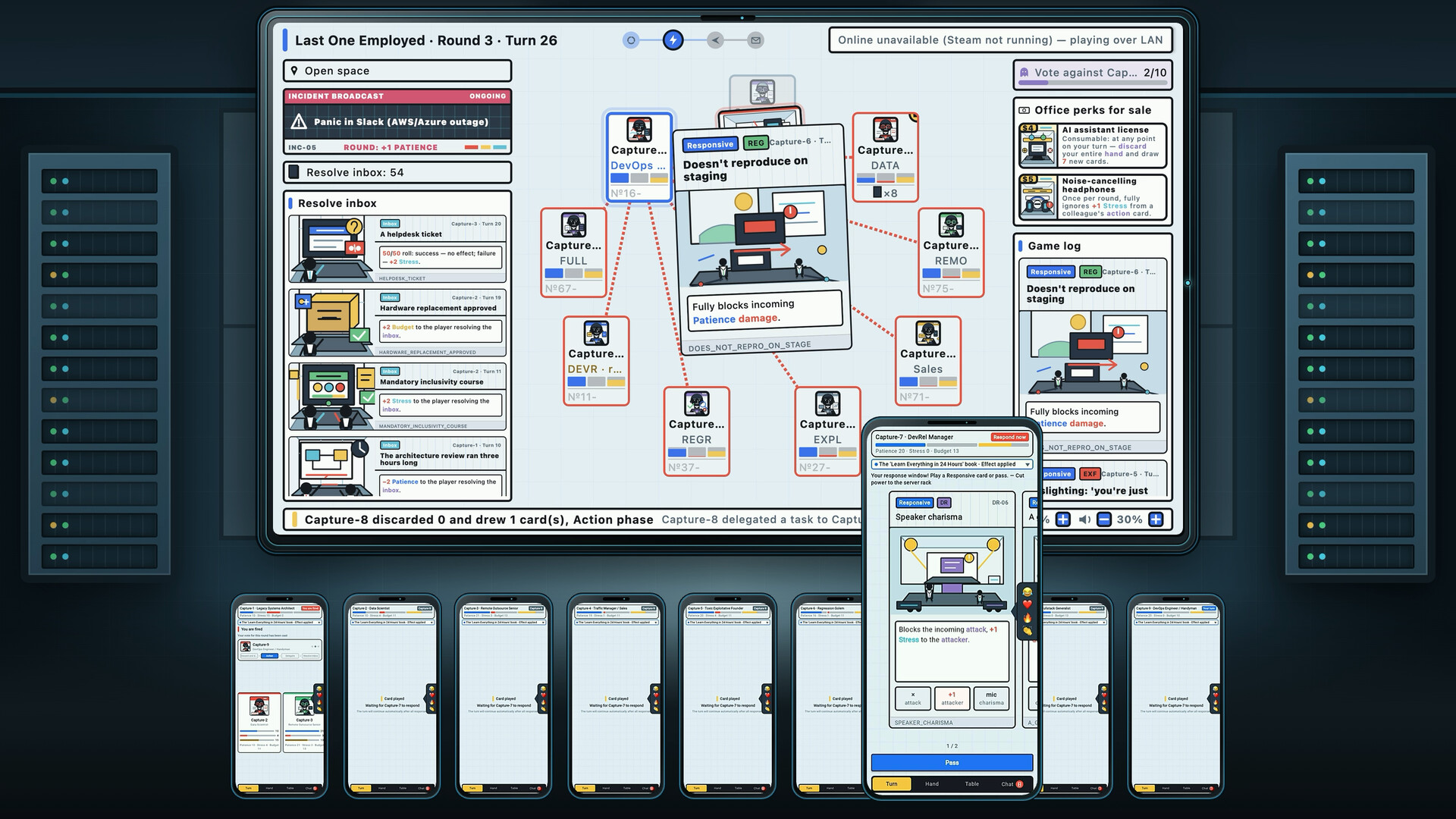
Task: Click the arrow send phase icon
Action: pos(714,40)
